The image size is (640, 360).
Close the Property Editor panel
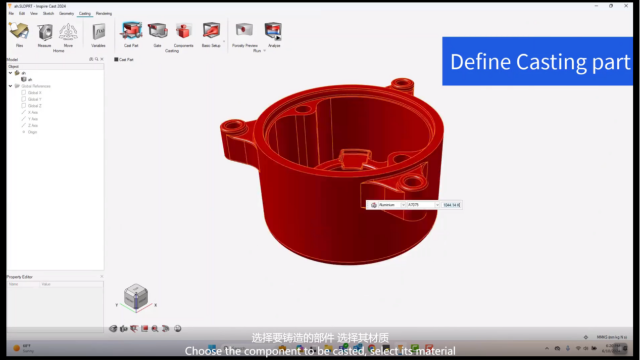pos(102,276)
